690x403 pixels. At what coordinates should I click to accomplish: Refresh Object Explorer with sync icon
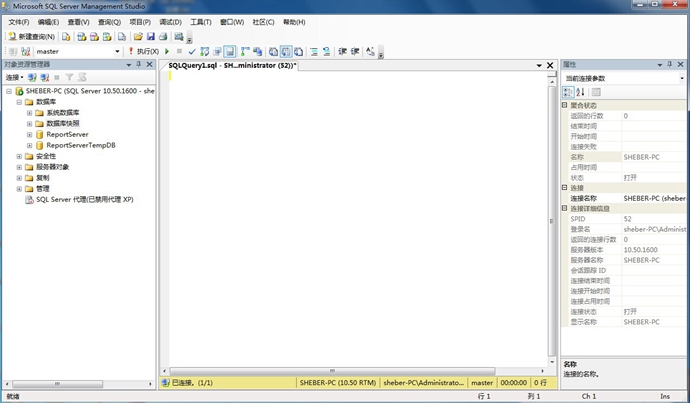82,77
